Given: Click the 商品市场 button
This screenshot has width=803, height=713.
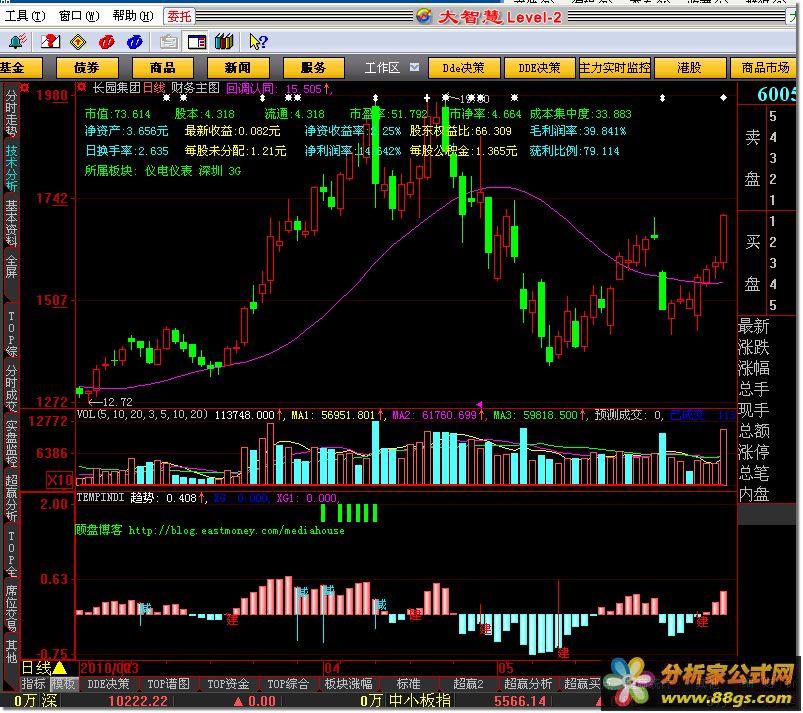Looking at the screenshot, I should 765,68.
